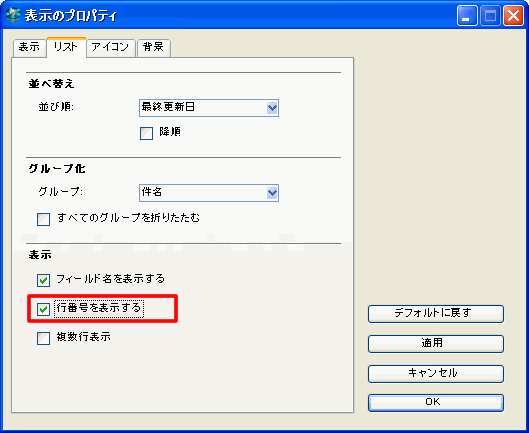Click the デフォルトに戻す button
The height and width of the screenshot is (433, 529).
click(436, 314)
